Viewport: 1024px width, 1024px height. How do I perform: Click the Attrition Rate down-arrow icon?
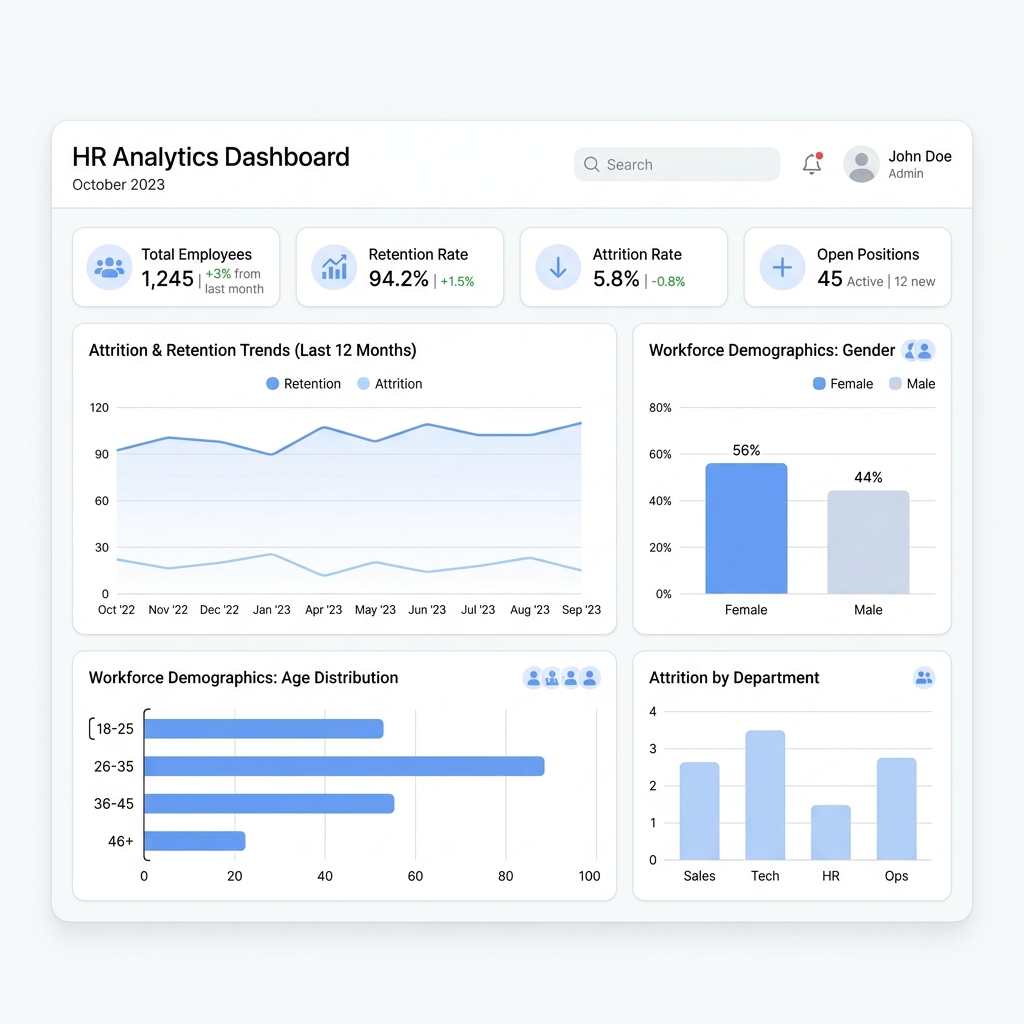coord(557,267)
